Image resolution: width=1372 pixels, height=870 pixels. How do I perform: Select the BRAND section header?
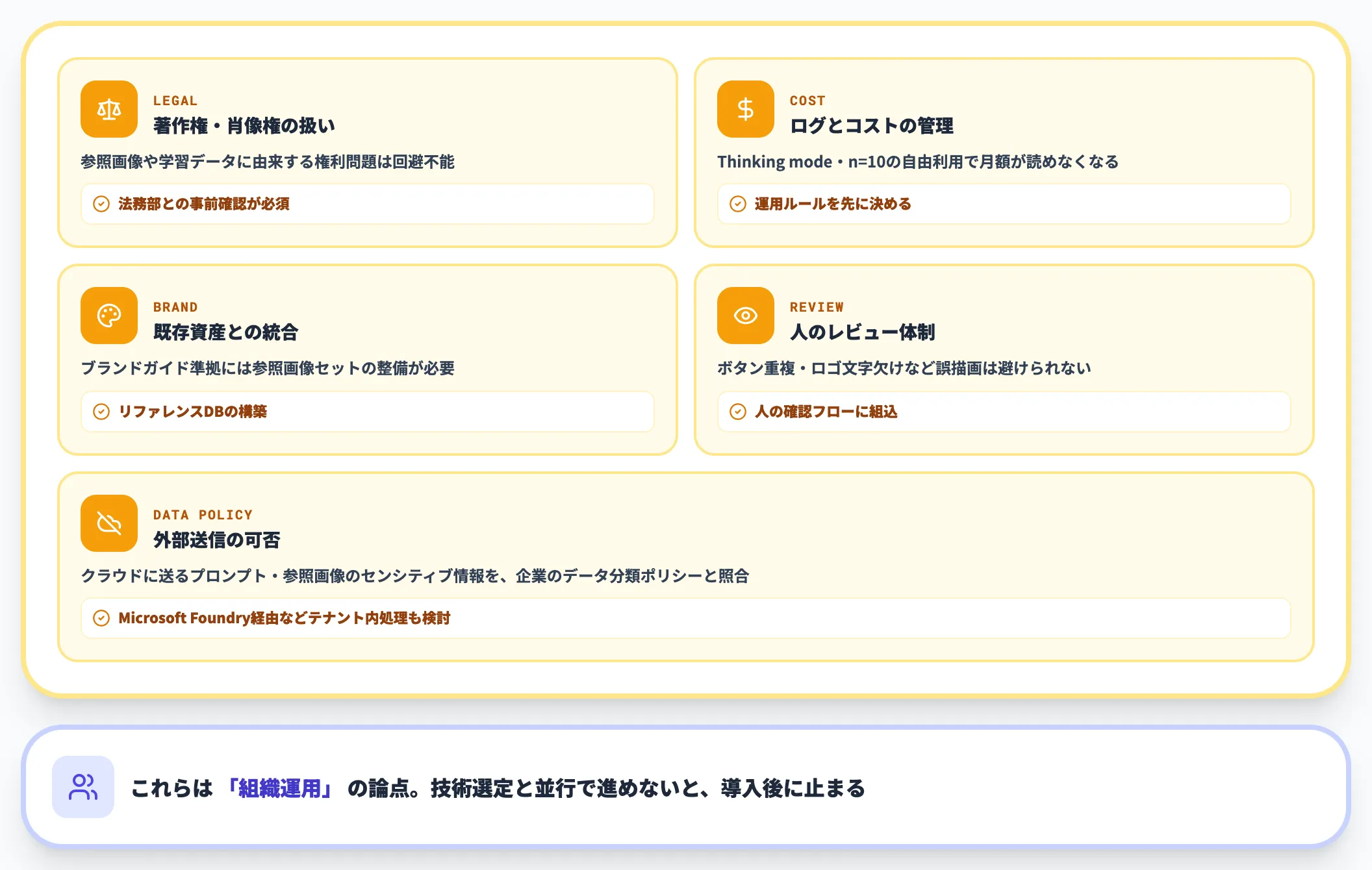point(175,306)
